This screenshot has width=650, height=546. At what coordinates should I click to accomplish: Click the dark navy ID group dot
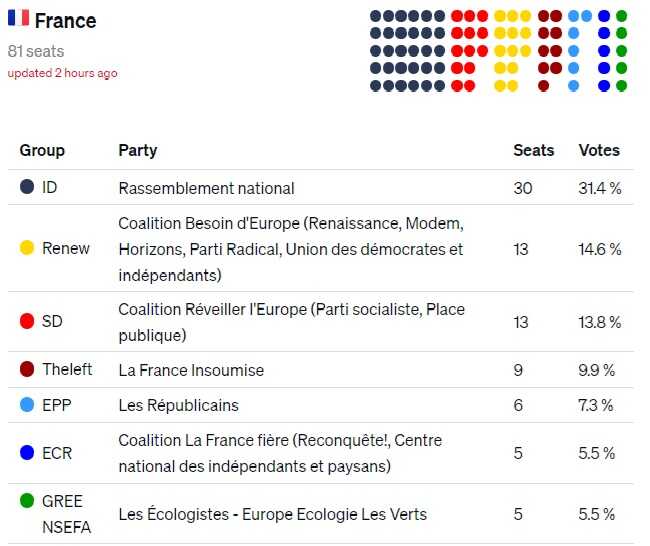coord(27,187)
